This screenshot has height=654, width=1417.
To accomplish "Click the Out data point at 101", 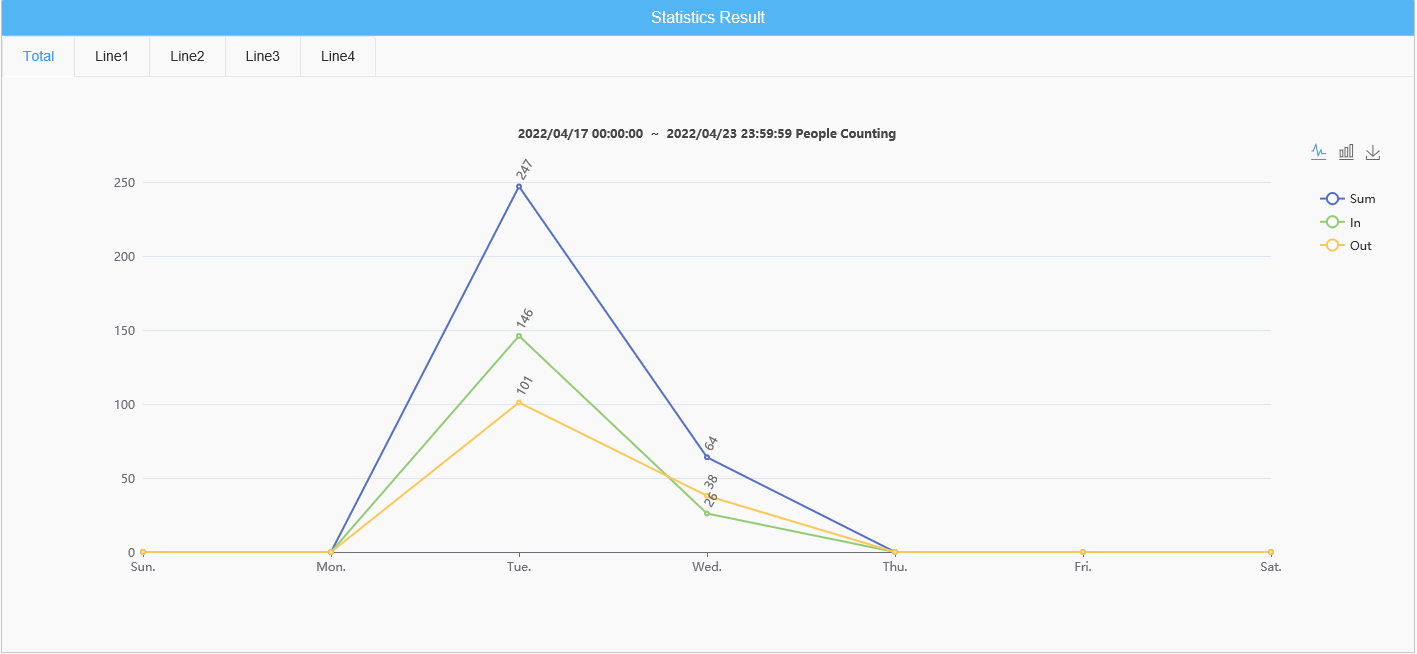I will 519,403.
